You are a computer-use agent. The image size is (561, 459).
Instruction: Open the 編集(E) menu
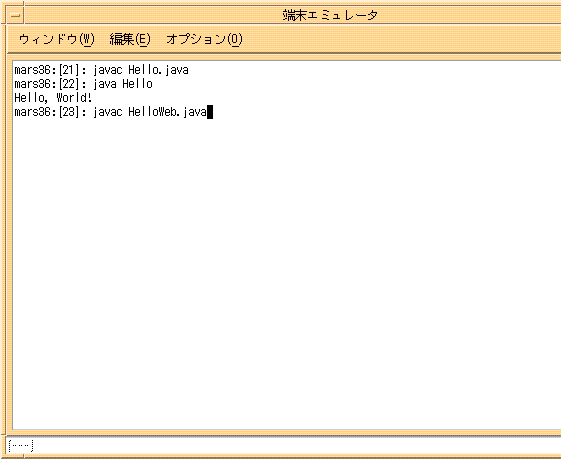point(130,39)
